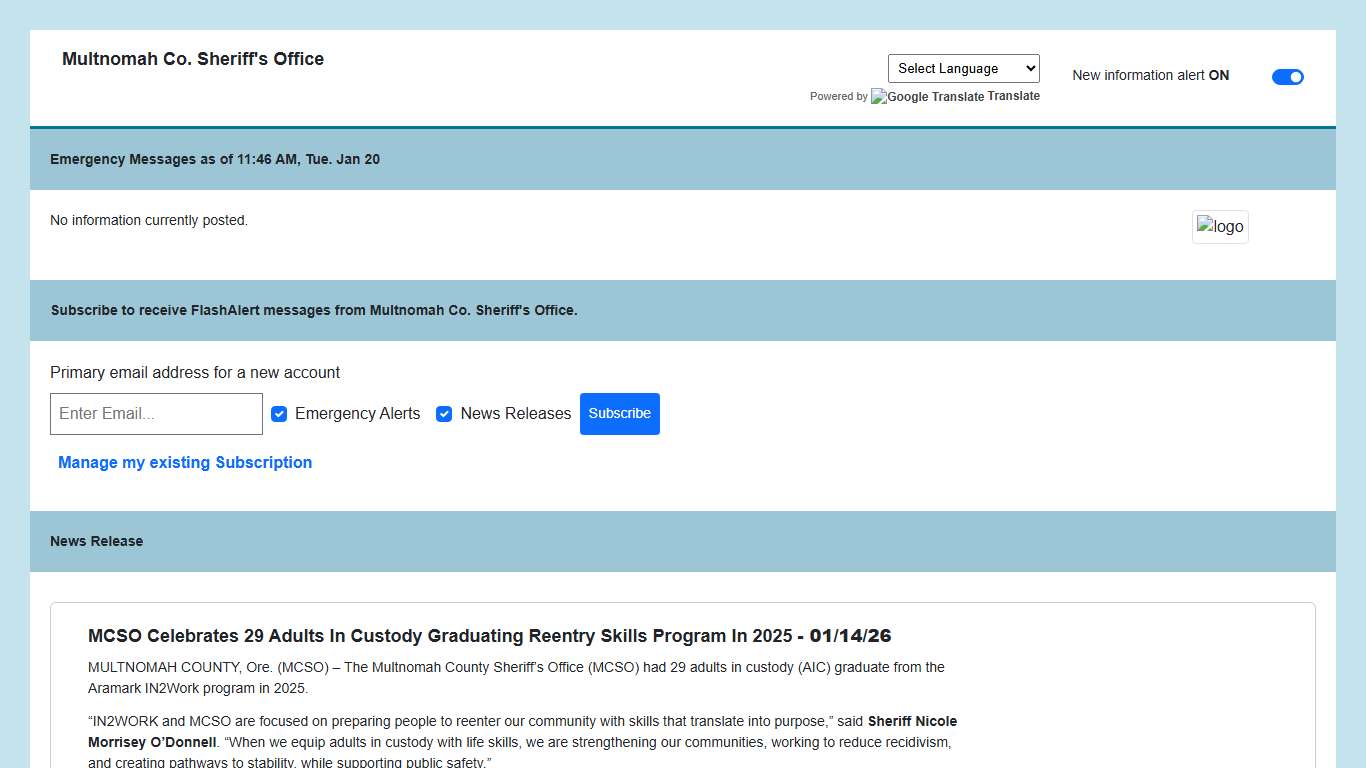Click the Sheriff's Office logo image
The image size is (1366, 768).
coord(1220,227)
